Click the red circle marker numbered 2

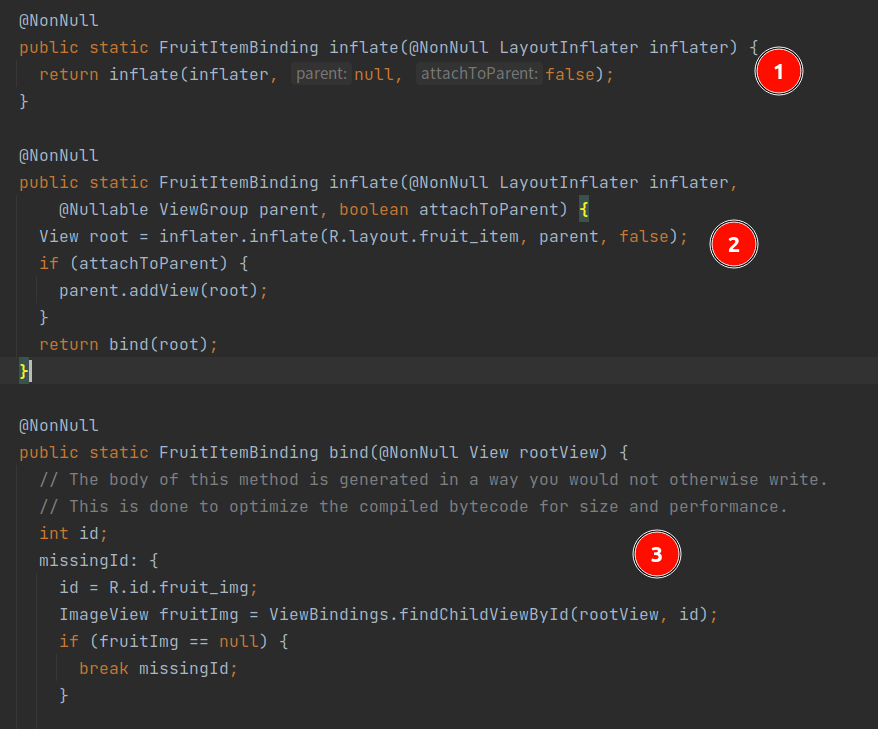[734, 244]
